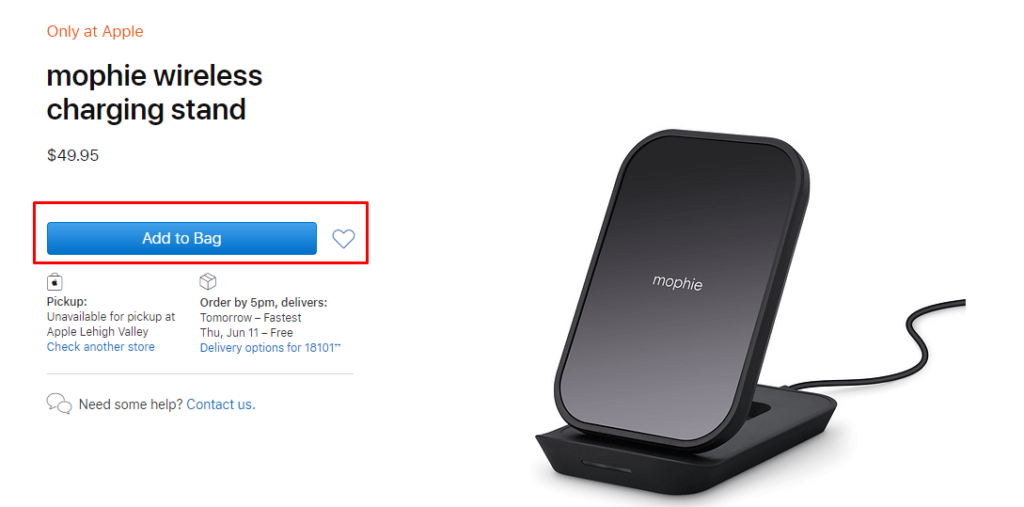This screenshot has height=507, width=1024.
Task: Click the Only at Apple label
Action: point(95,31)
